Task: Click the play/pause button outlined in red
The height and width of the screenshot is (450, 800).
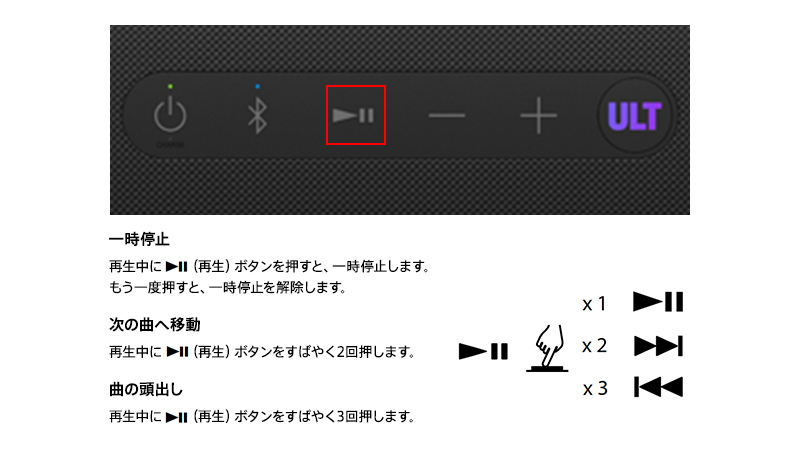Action: 356,115
